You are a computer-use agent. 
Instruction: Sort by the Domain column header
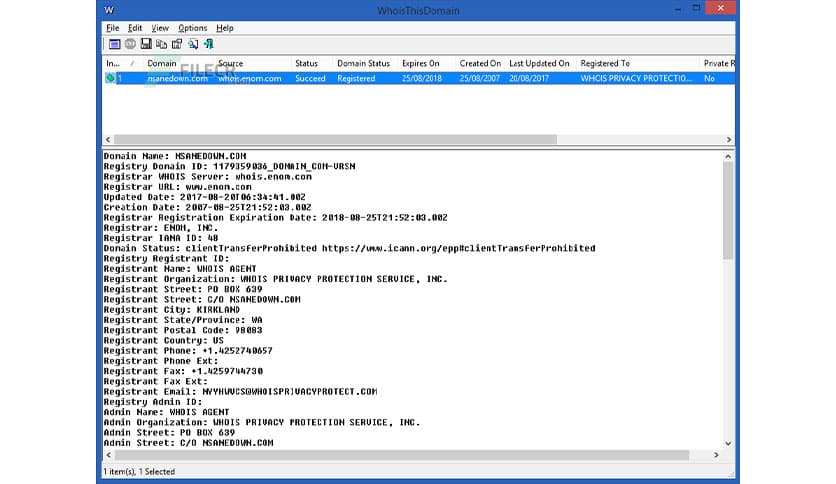162,63
